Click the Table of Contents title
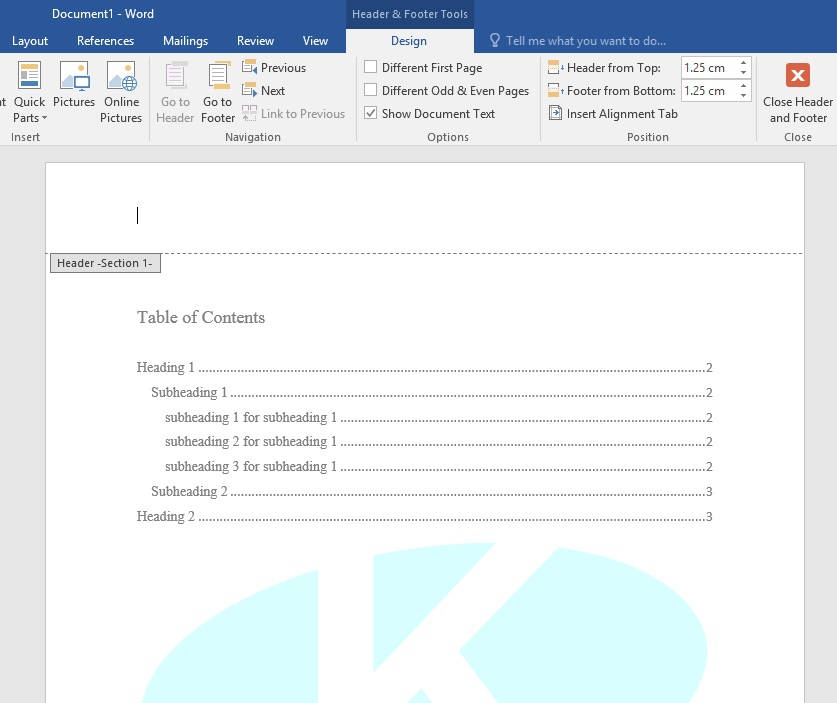837x703 pixels. click(201, 317)
